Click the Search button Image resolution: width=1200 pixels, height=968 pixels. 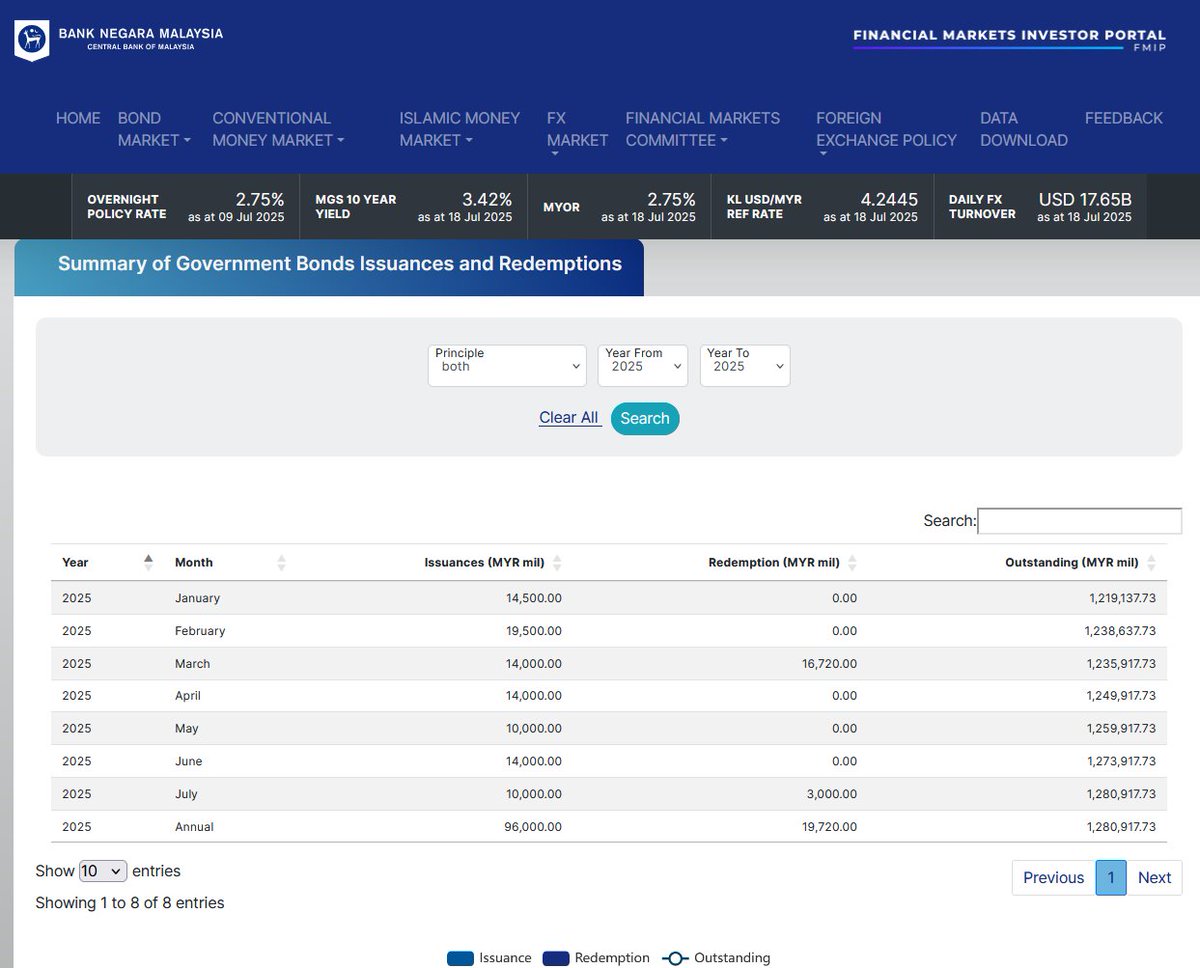click(x=645, y=419)
